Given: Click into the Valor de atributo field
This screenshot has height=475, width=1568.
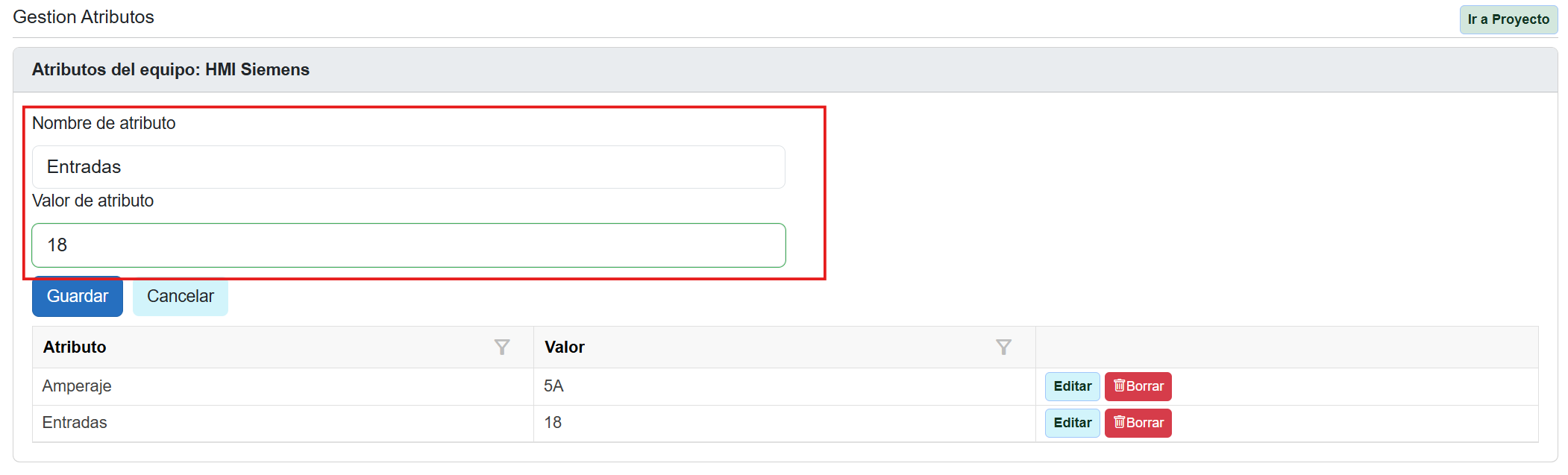Looking at the screenshot, I should pos(408,245).
